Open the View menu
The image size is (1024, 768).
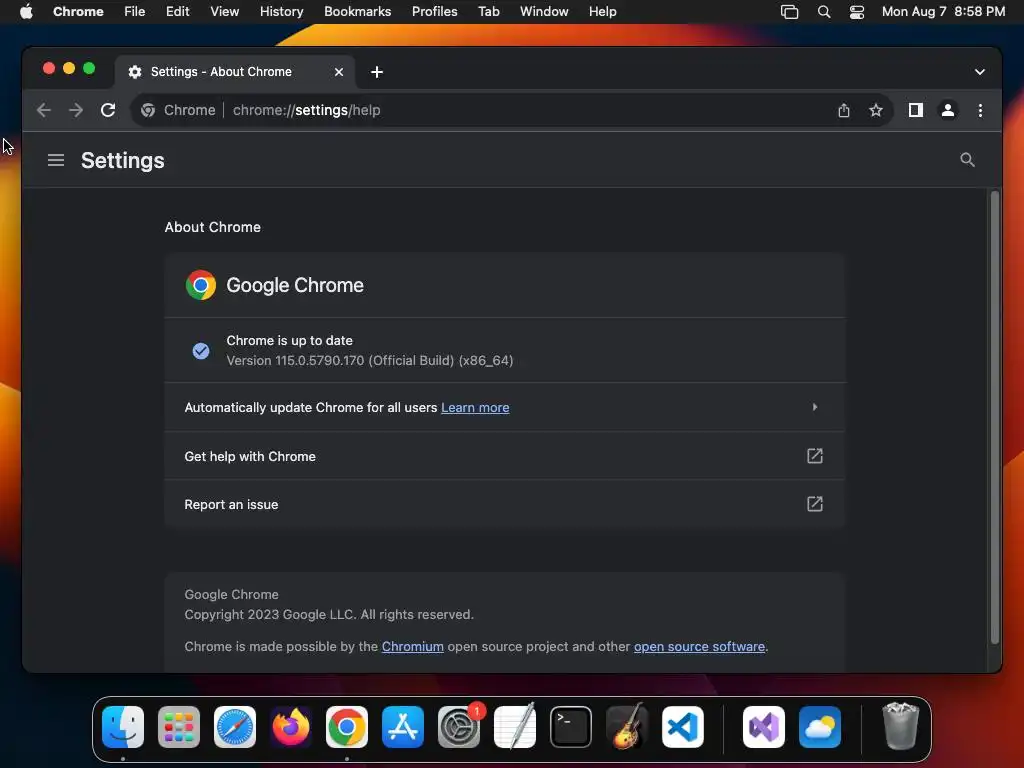[225, 12]
